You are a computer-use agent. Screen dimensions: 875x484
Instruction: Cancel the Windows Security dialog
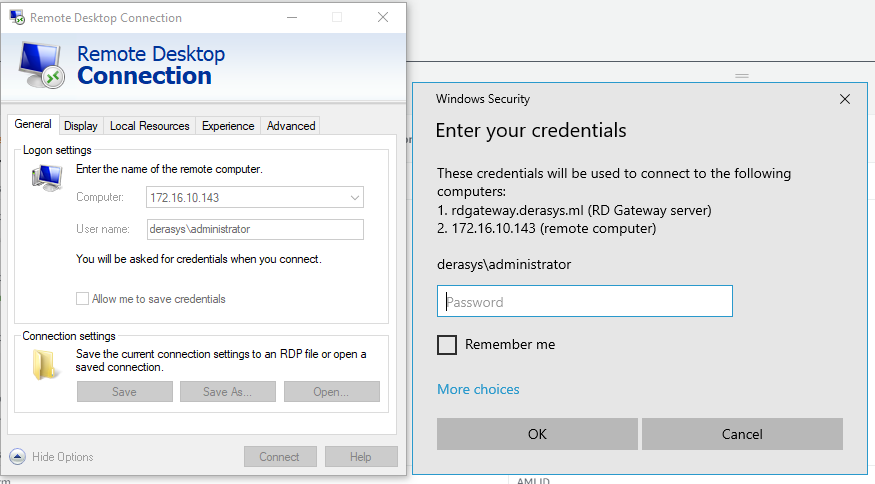[x=742, y=434]
